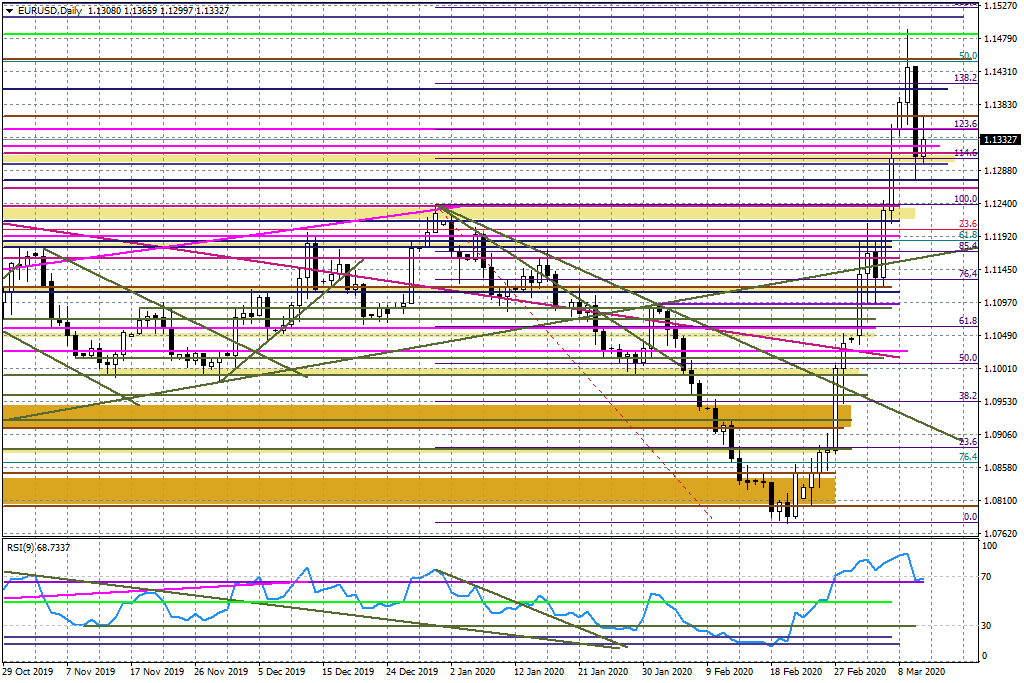Click the 1.10970 price axis label
The width and height of the screenshot is (1024, 683).
tap(1000, 302)
